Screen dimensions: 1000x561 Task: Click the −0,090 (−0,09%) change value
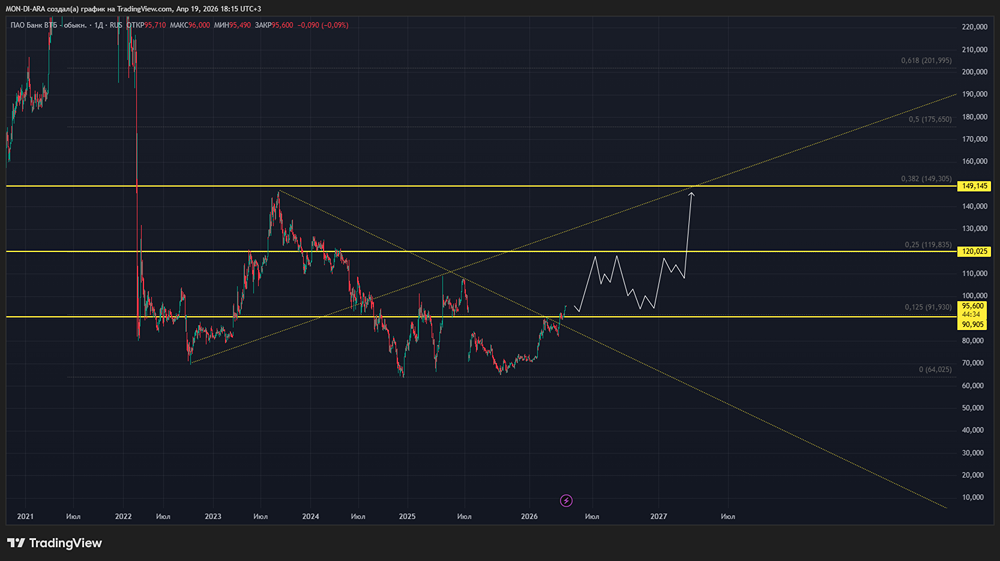[323, 26]
